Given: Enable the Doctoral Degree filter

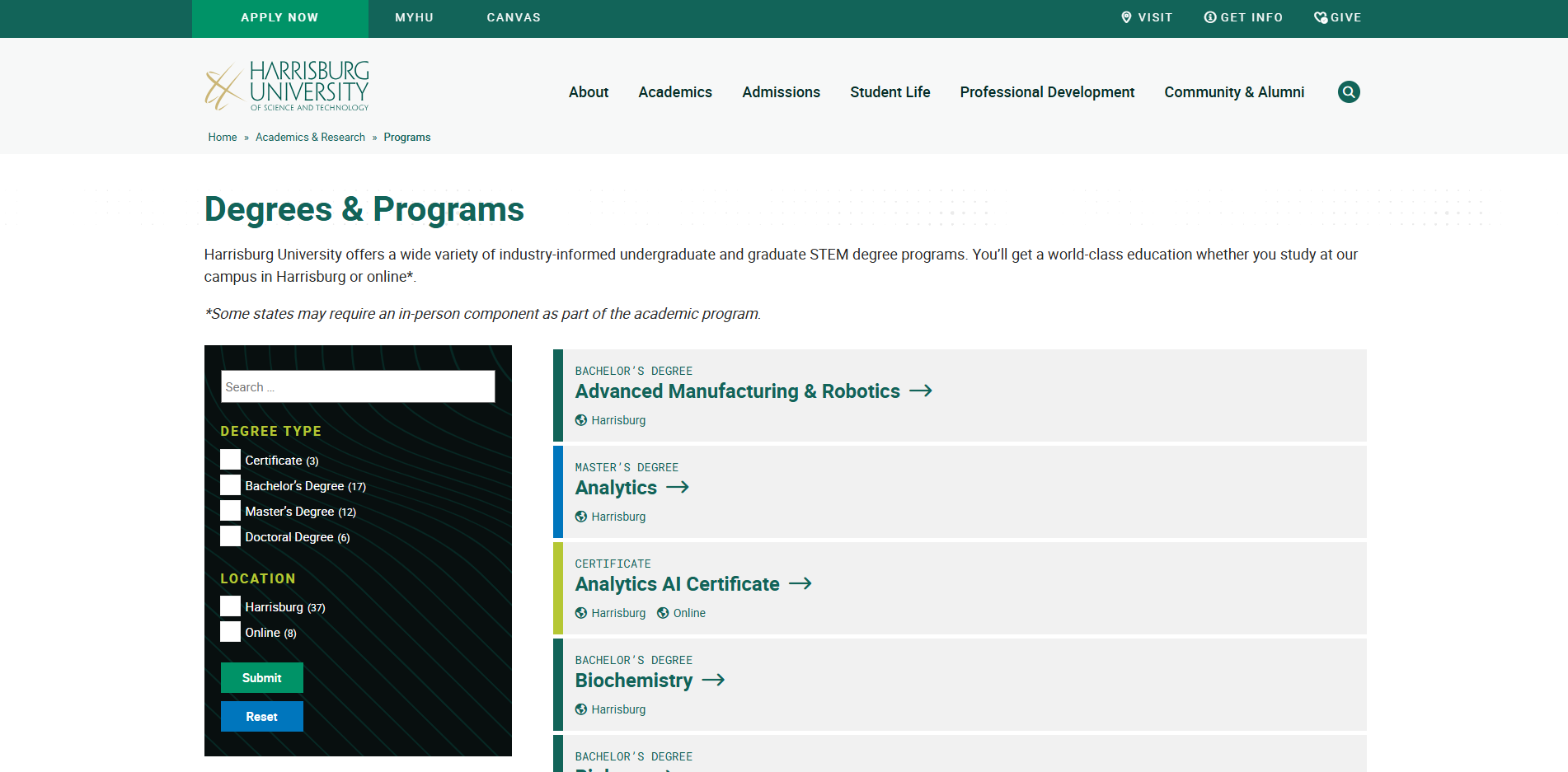Looking at the screenshot, I should [x=230, y=536].
